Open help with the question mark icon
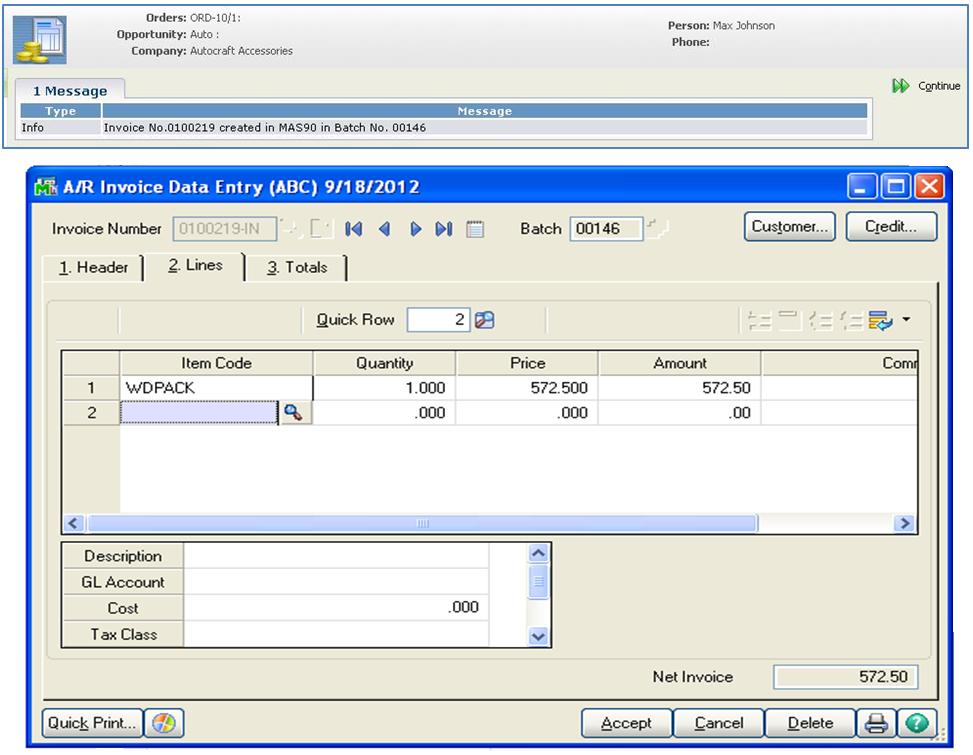Image resolution: width=973 pixels, height=755 pixels. click(x=915, y=723)
